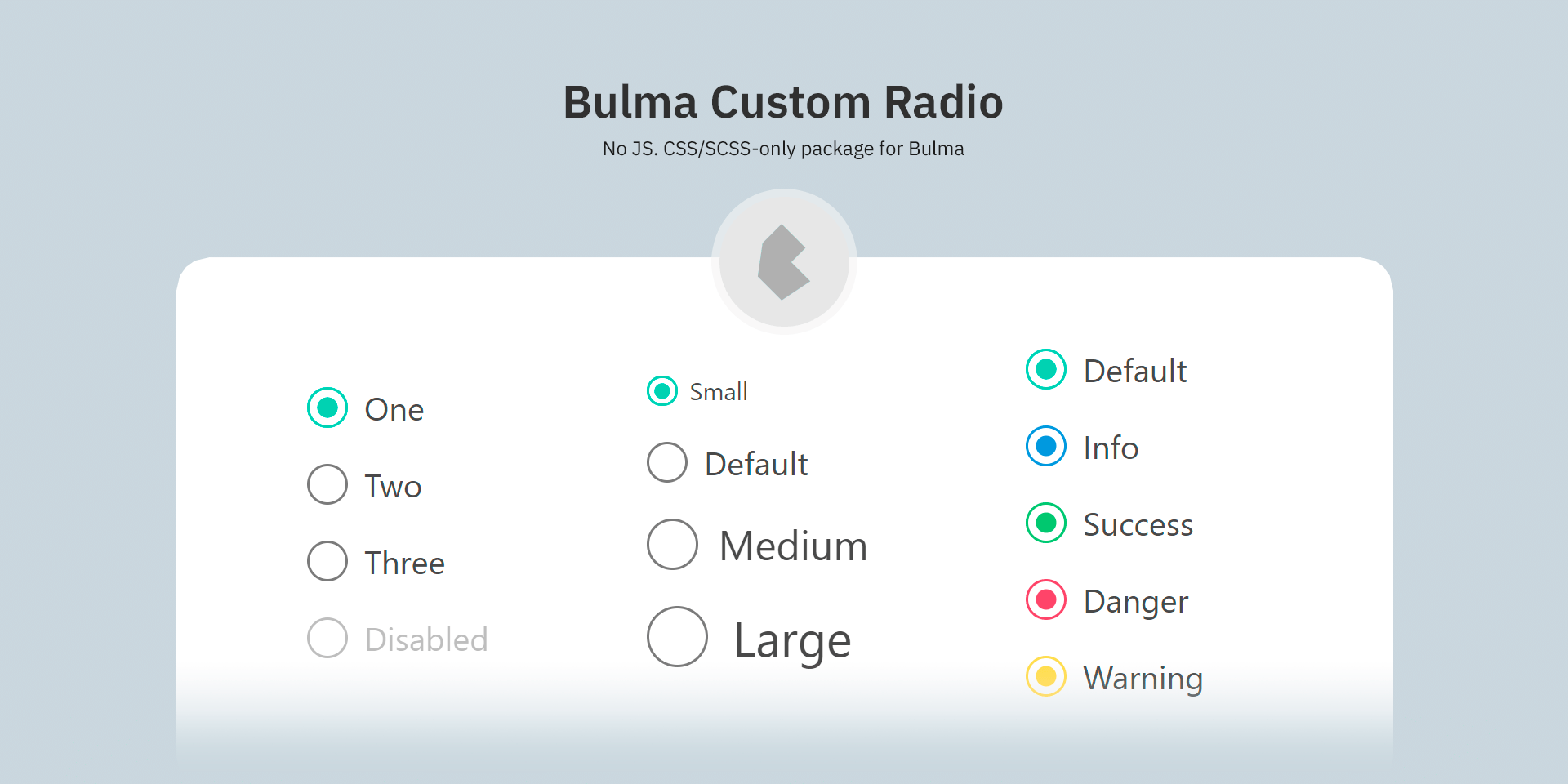Click the label text One
Image resolution: width=1568 pixels, height=784 pixels.
[394, 408]
